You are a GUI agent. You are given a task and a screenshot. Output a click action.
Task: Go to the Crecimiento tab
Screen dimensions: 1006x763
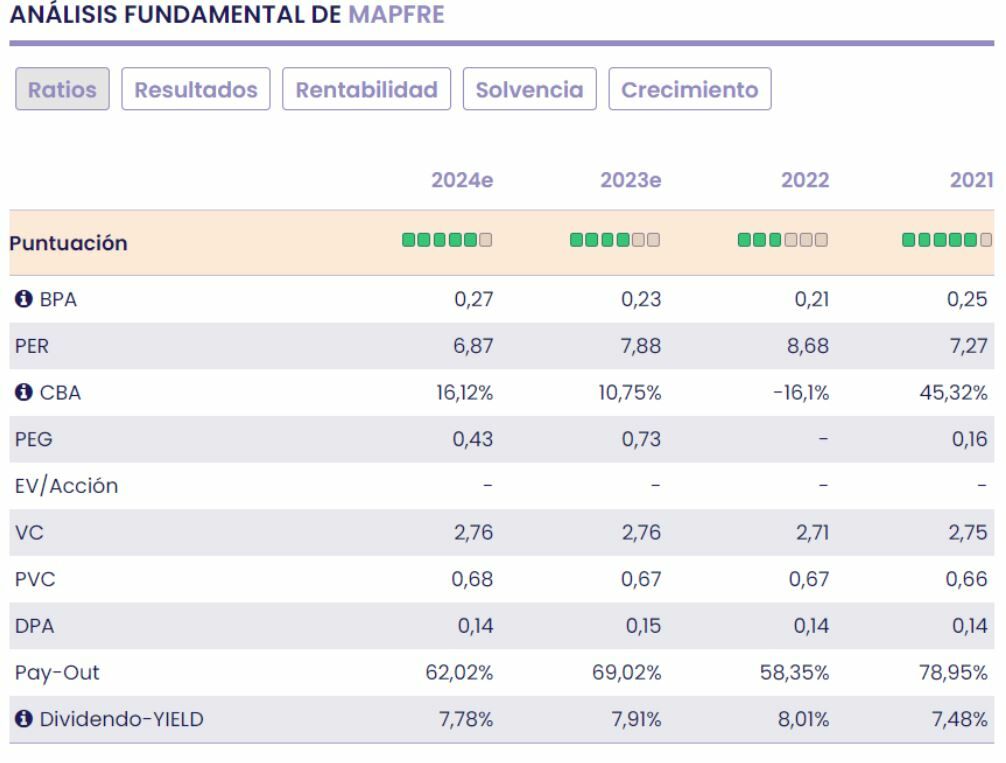tap(690, 90)
